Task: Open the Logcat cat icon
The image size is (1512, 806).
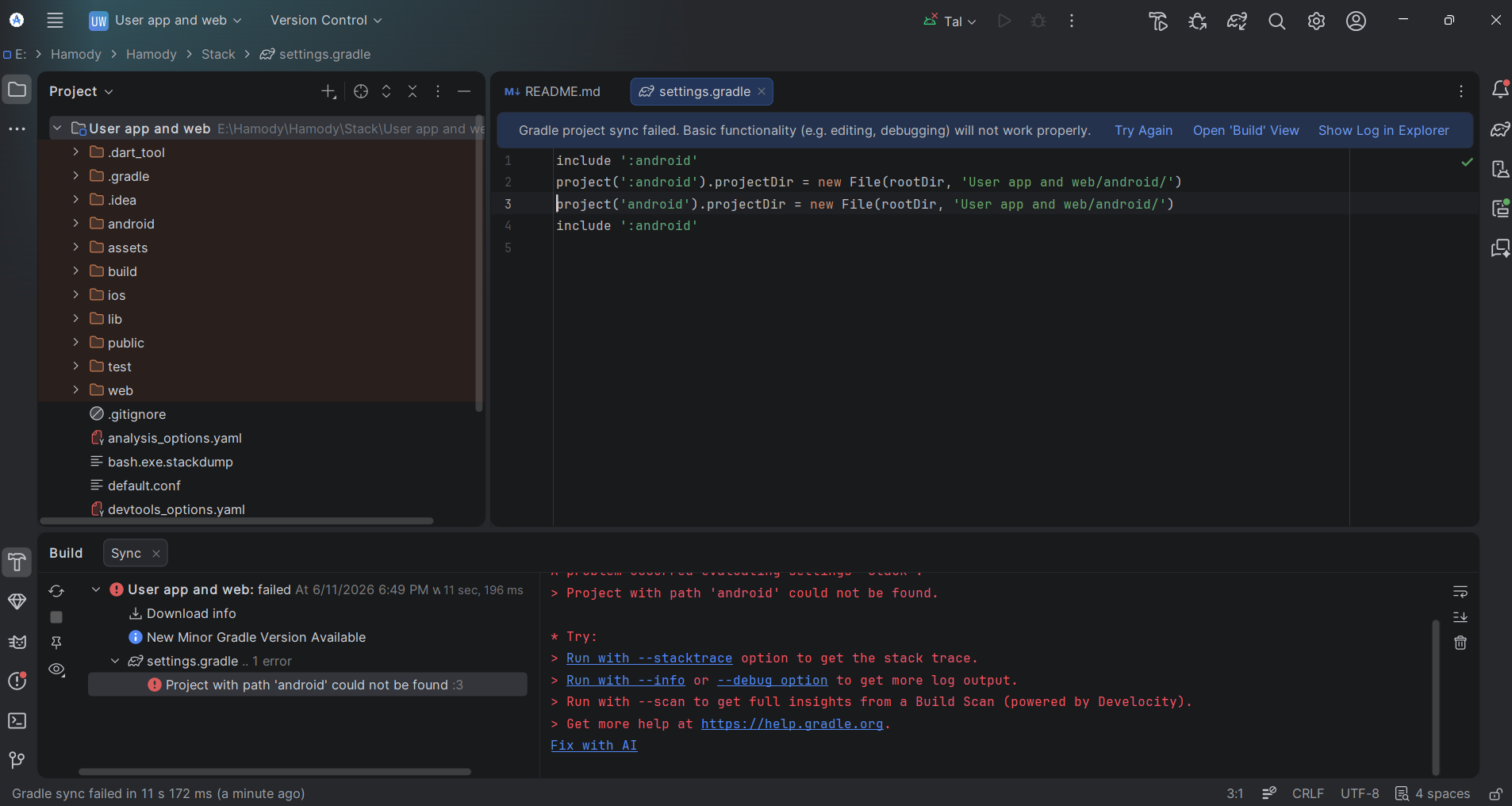Action: (17, 642)
